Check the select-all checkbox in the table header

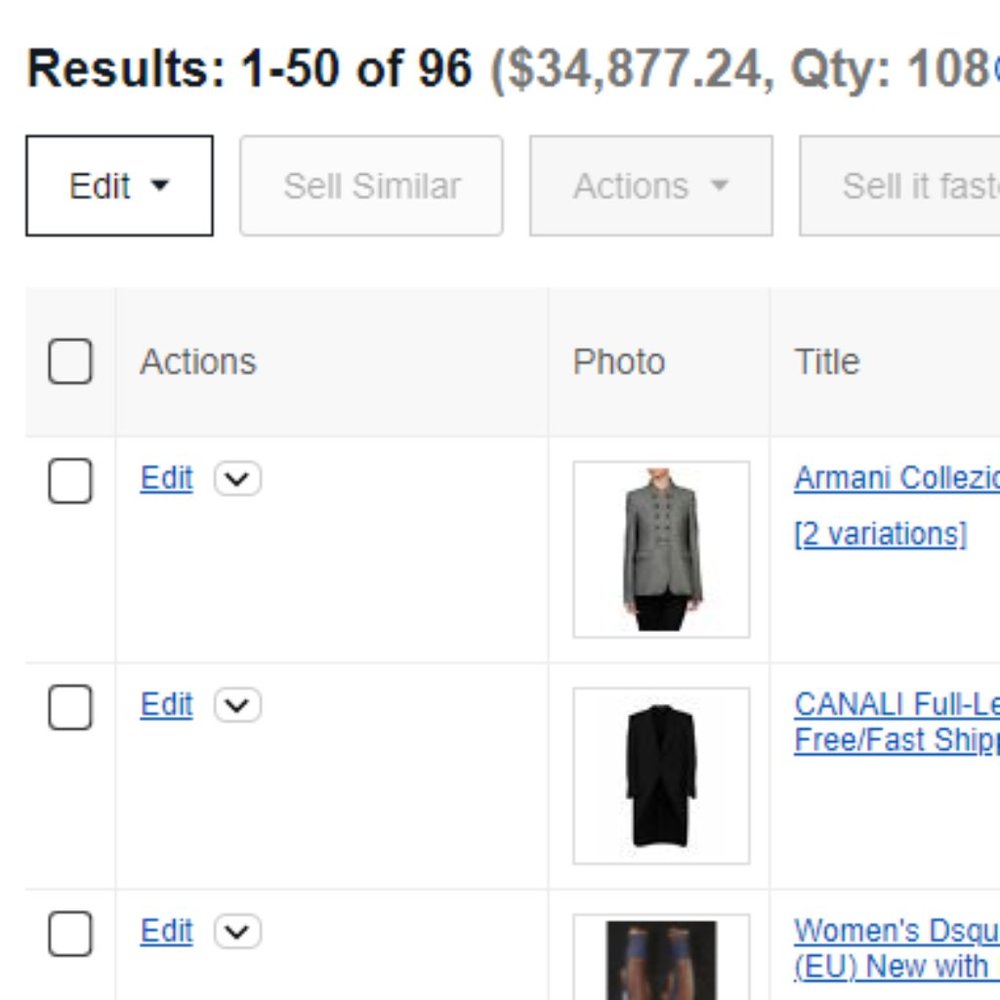tap(69, 362)
